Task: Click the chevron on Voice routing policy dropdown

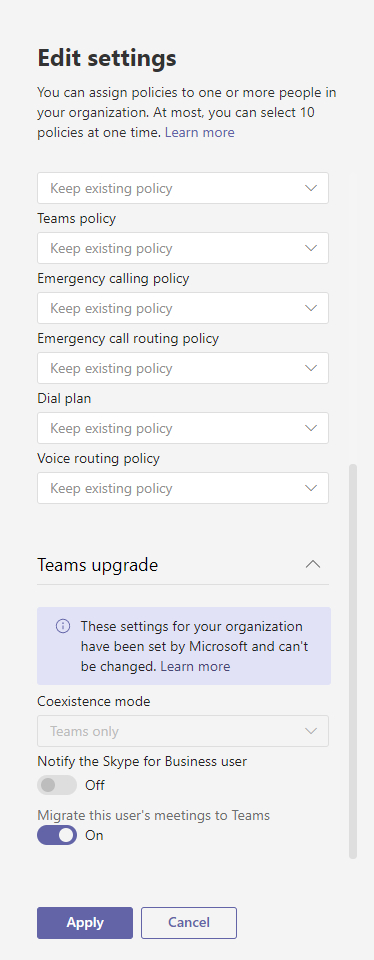Action: [311, 488]
